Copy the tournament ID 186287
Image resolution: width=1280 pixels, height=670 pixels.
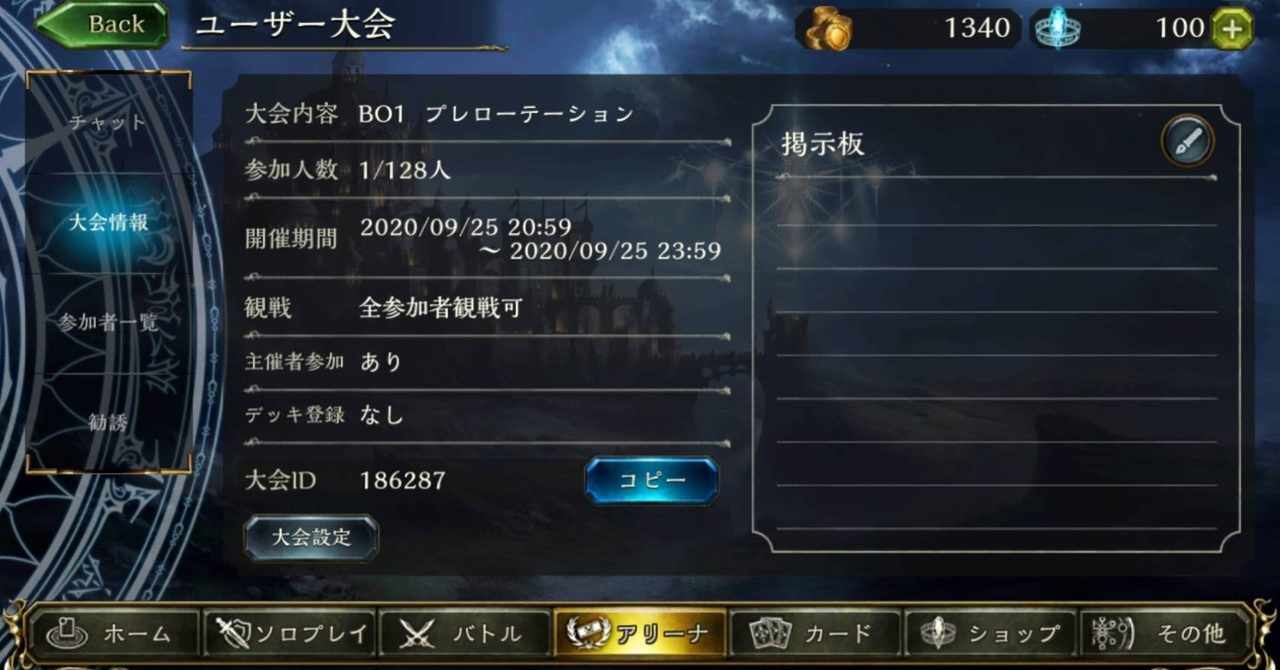tap(651, 481)
